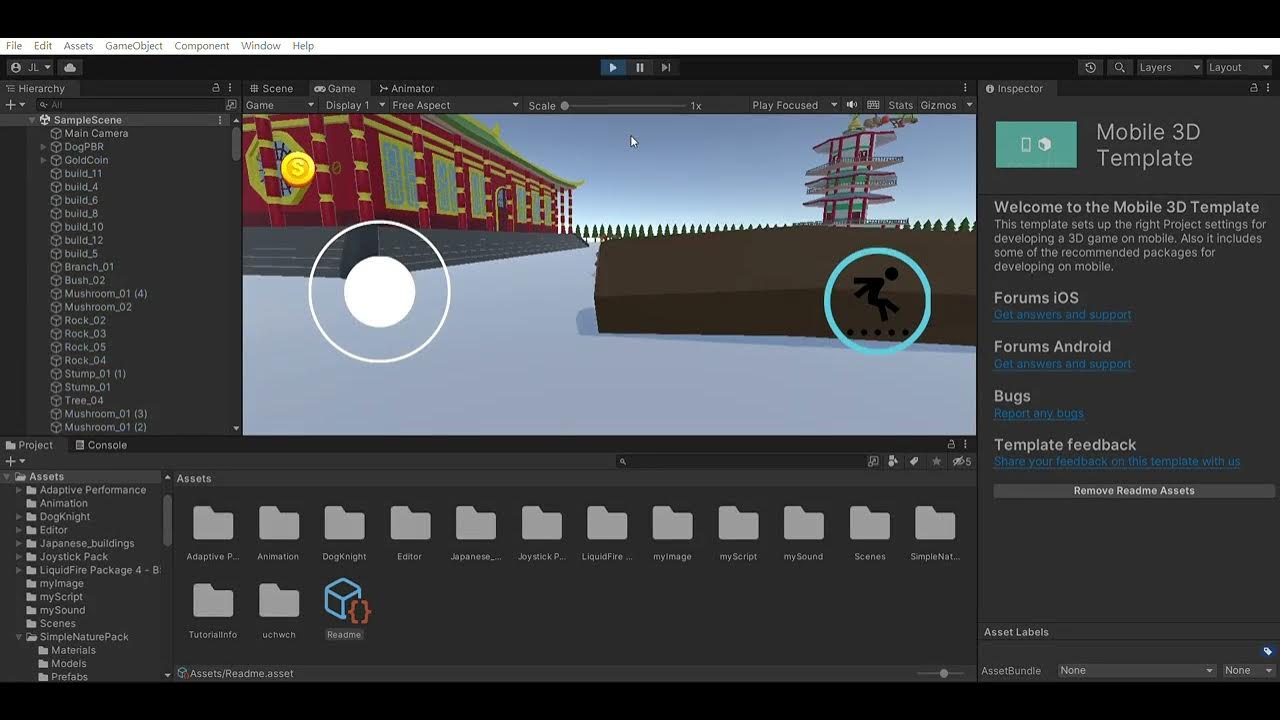The height and width of the screenshot is (720, 1280).
Task: Open the Window menu
Action: [261, 46]
